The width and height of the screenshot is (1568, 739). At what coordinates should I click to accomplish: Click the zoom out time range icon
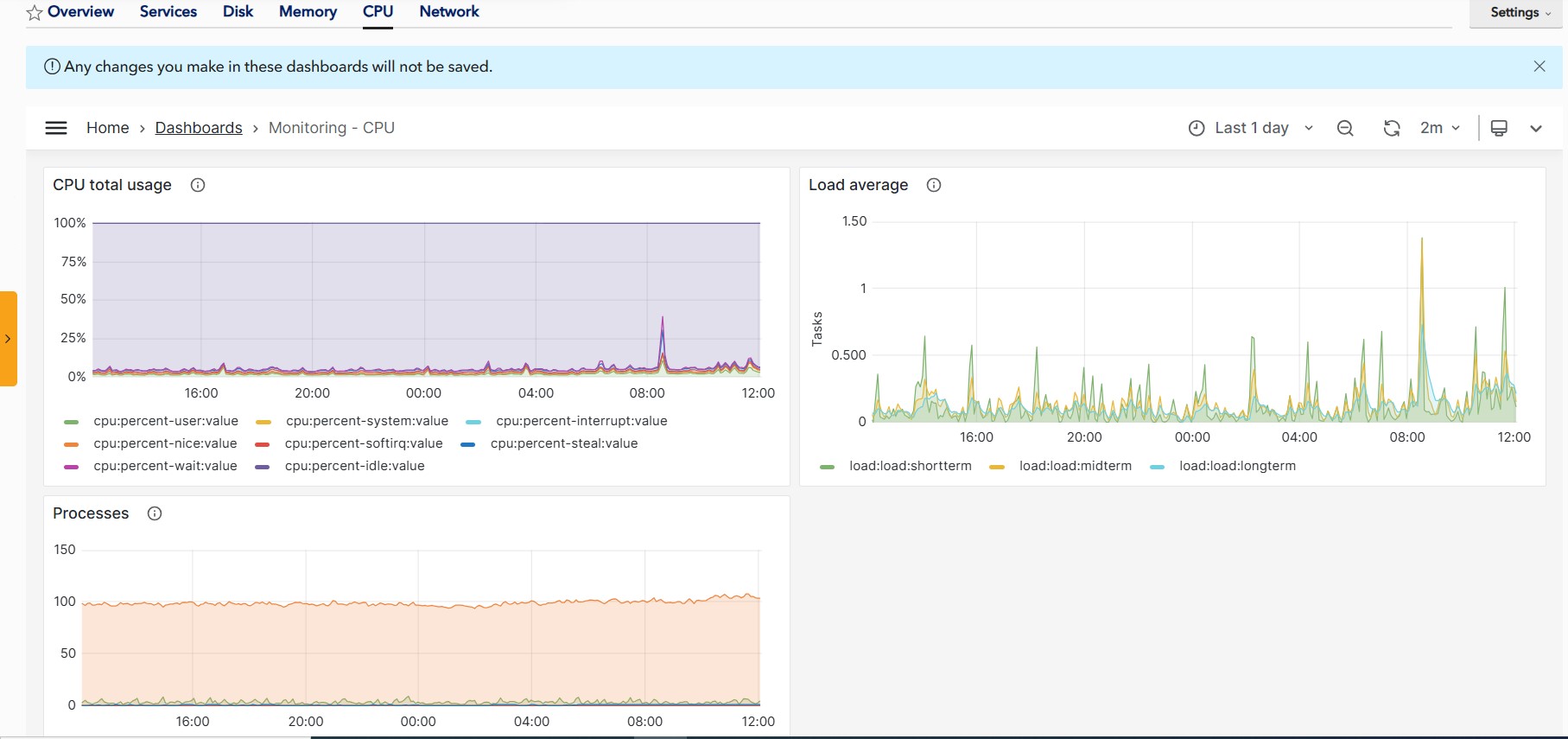point(1345,128)
